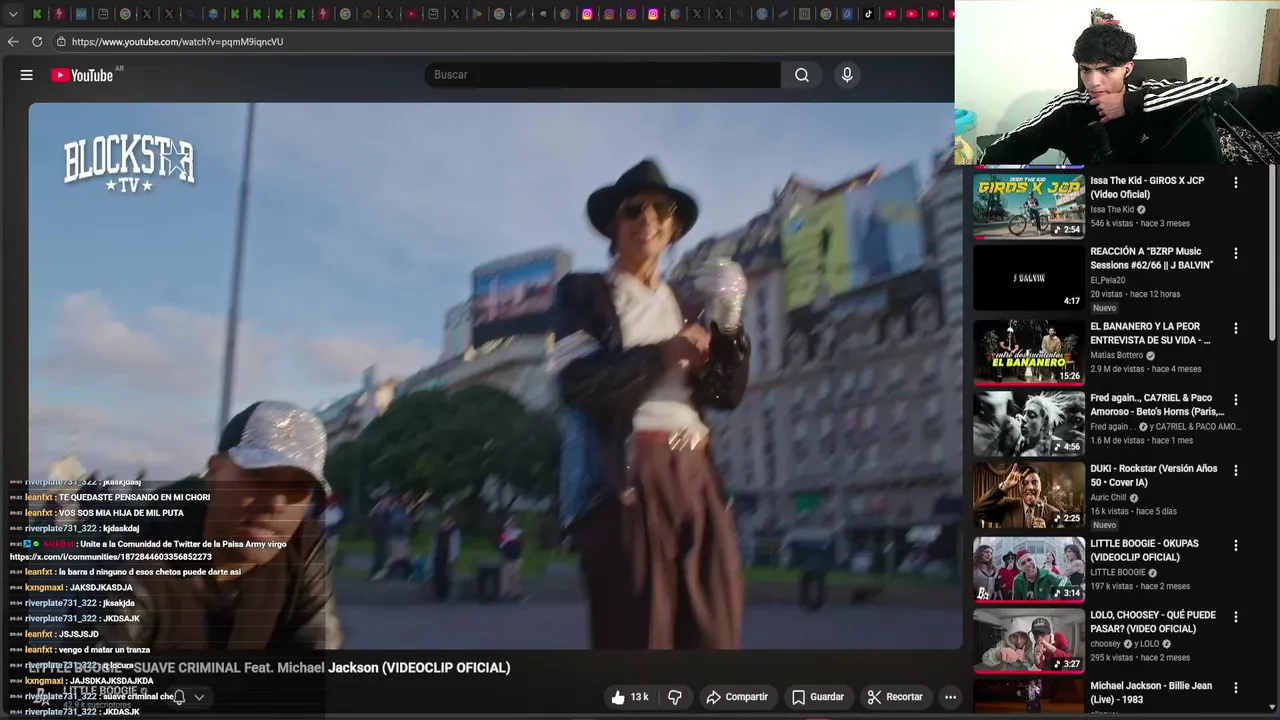Image resolution: width=1280 pixels, height=720 pixels.
Task: Create a clip with Recortar
Action: [895, 697]
